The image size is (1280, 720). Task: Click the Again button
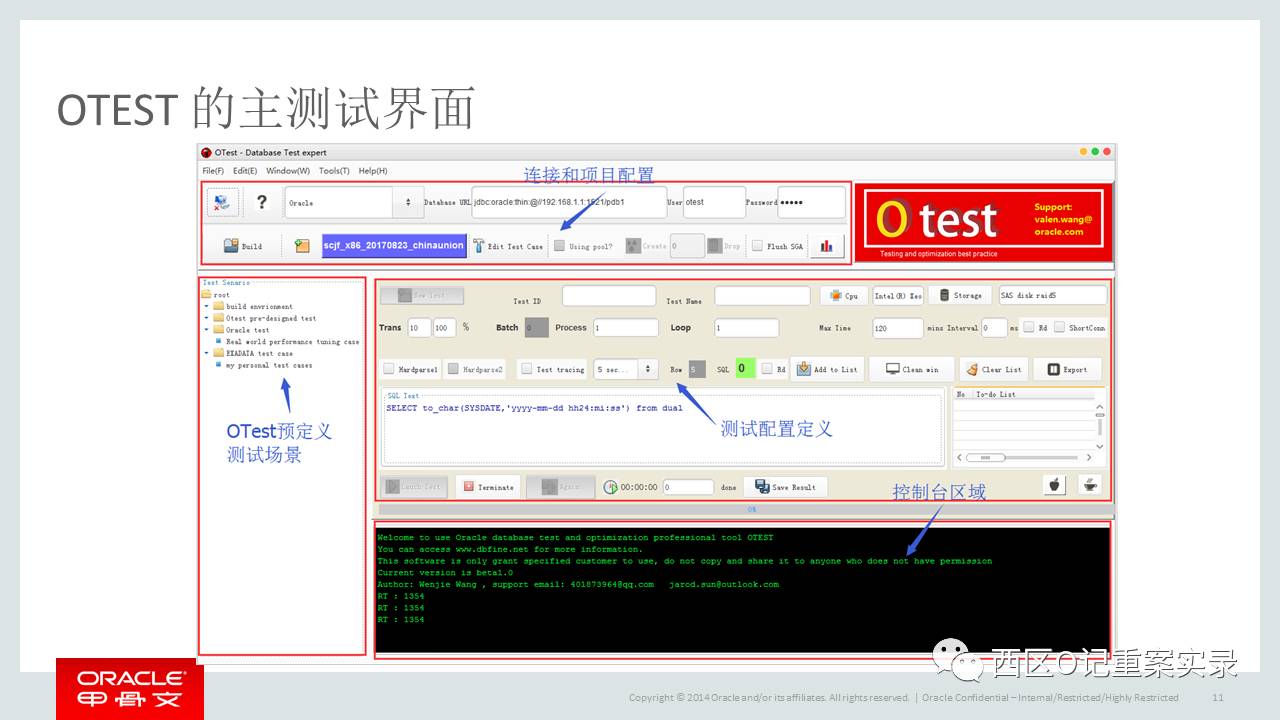pyautogui.click(x=560, y=487)
